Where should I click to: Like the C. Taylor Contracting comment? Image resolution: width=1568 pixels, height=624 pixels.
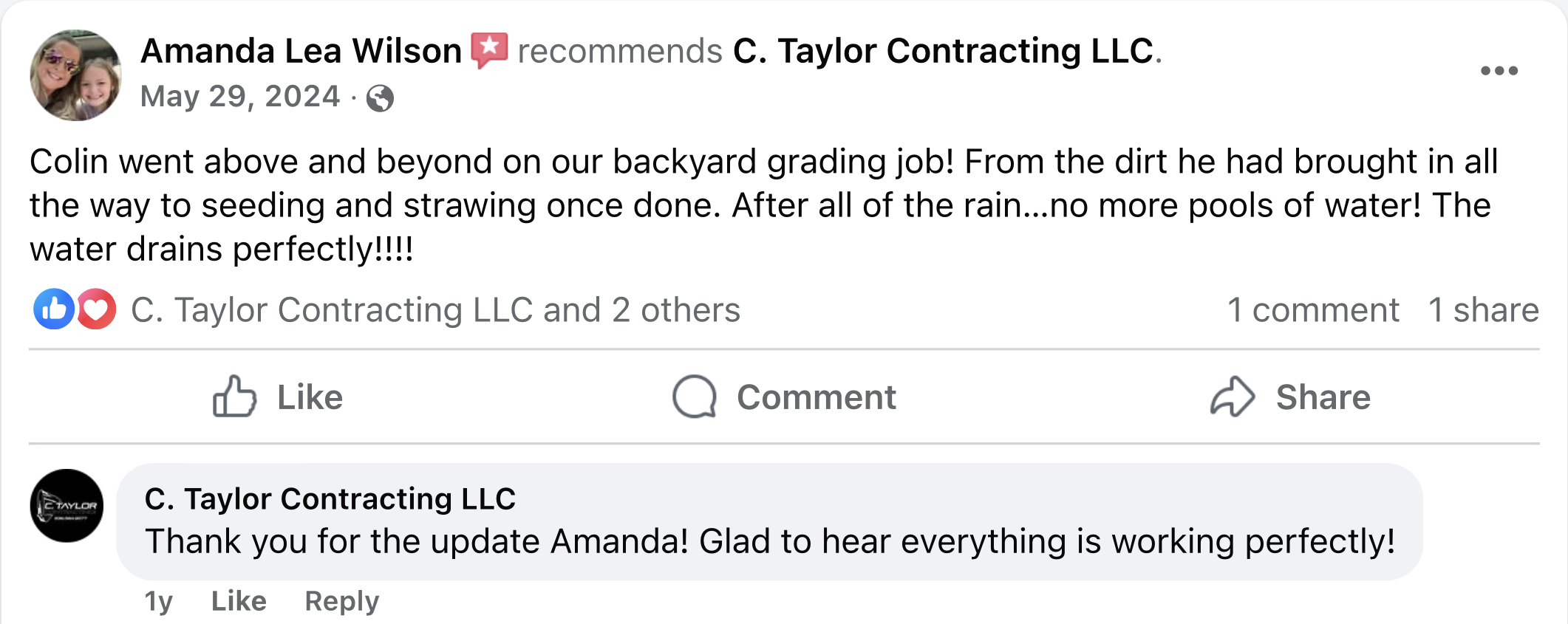239,601
